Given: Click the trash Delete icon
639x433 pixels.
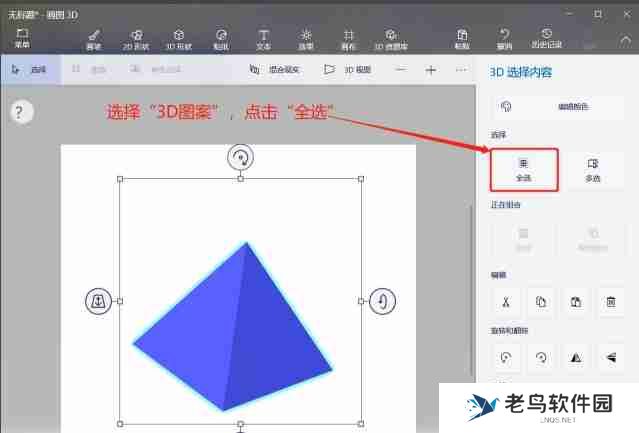Looking at the screenshot, I should click(611, 302).
